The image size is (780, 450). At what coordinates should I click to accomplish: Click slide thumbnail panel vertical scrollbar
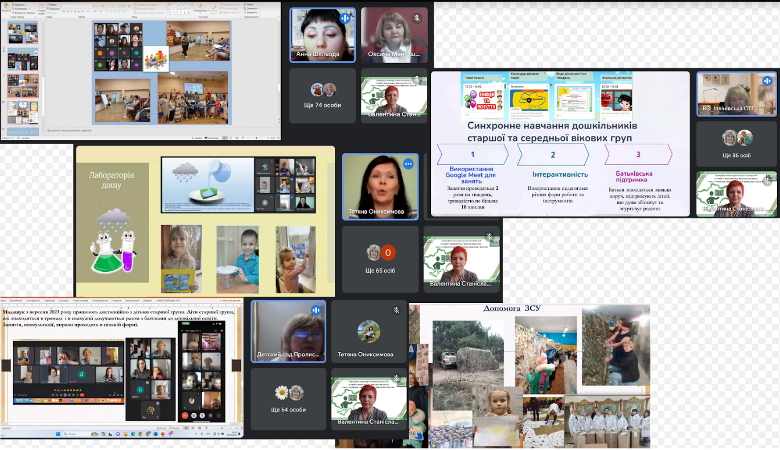coord(43,77)
